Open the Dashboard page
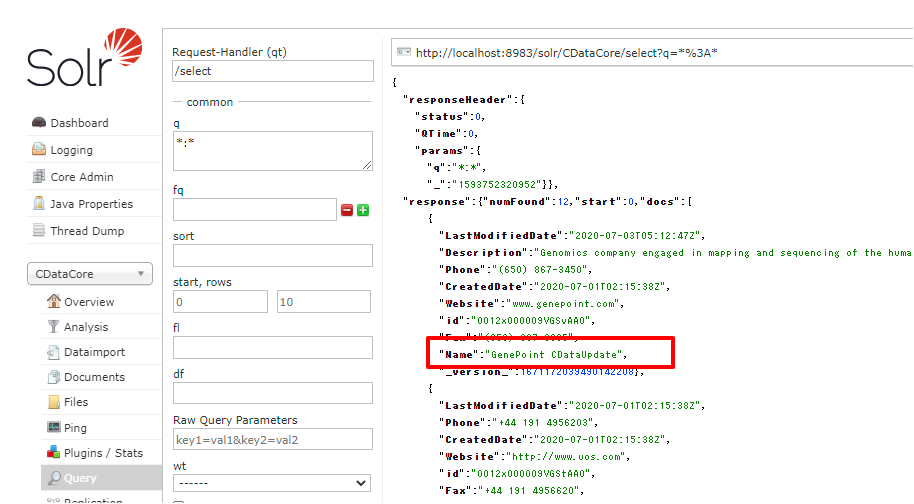914x504 pixels. [x=79, y=123]
